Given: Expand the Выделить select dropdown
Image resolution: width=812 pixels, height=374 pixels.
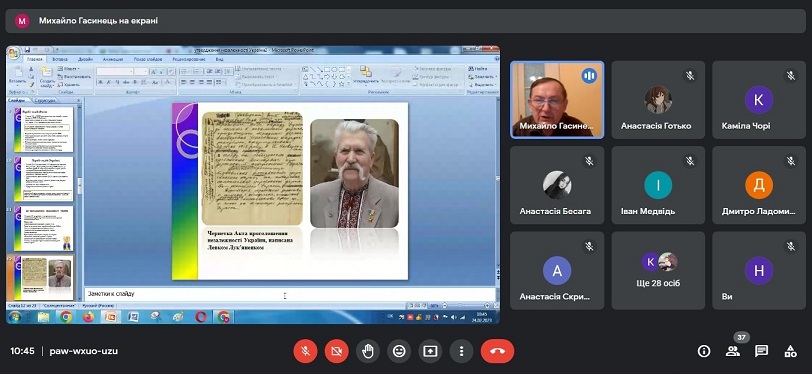Looking at the screenshot, I should [x=482, y=84].
